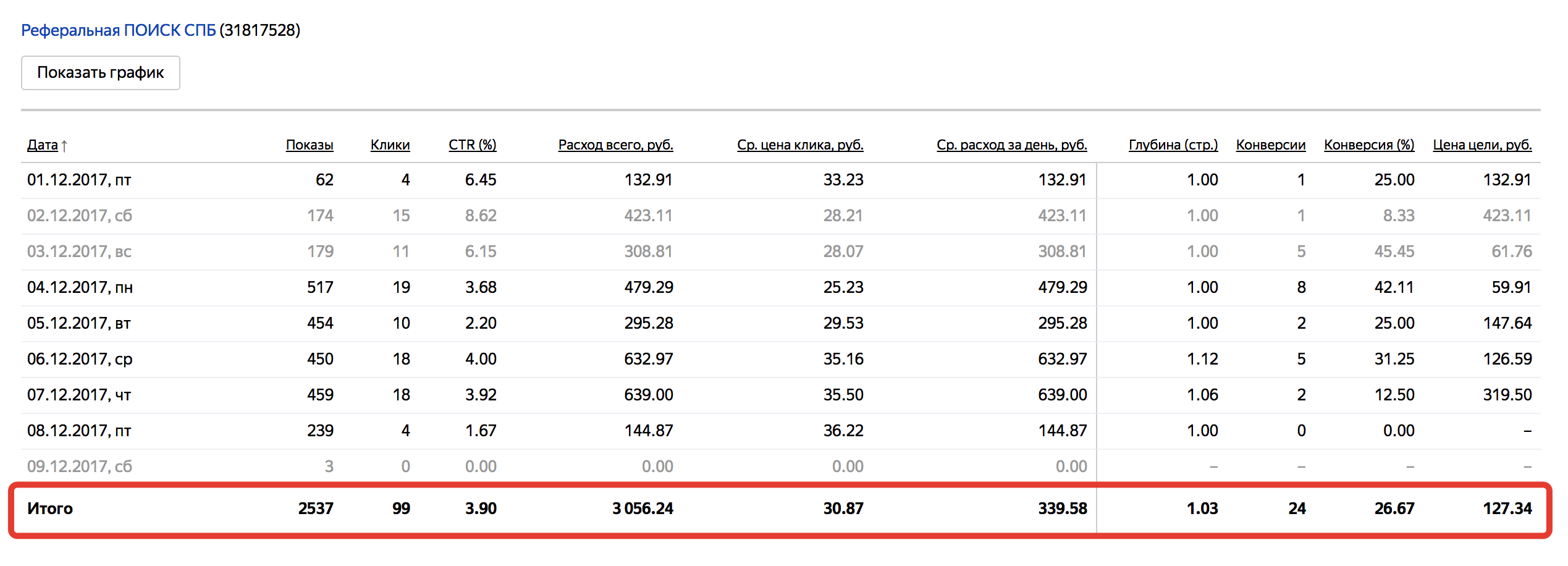Open the Реферальная ПОИСК СПБ campaign link
The width and height of the screenshot is (1568, 566).
119,30
